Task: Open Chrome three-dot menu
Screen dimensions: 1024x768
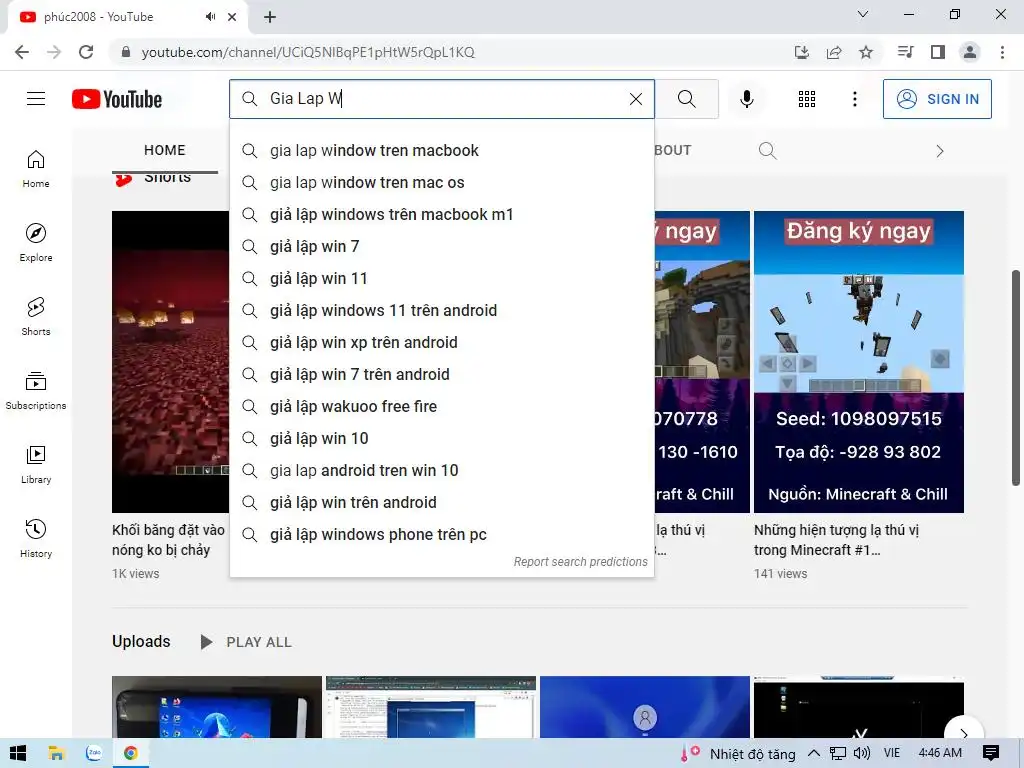Action: point(1002,52)
